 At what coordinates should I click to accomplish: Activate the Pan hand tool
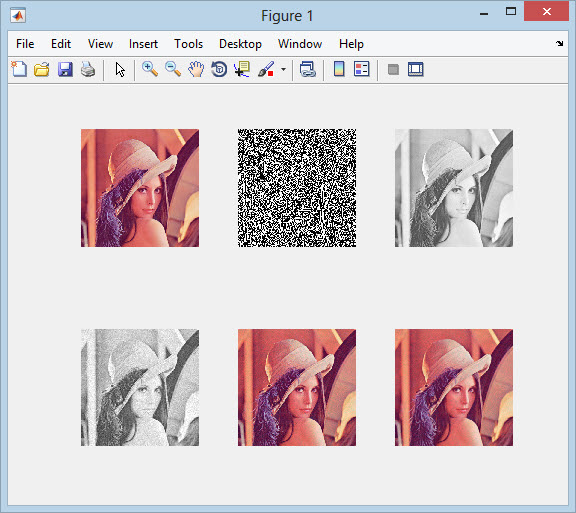pyautogui.click(x=196, y=69)
